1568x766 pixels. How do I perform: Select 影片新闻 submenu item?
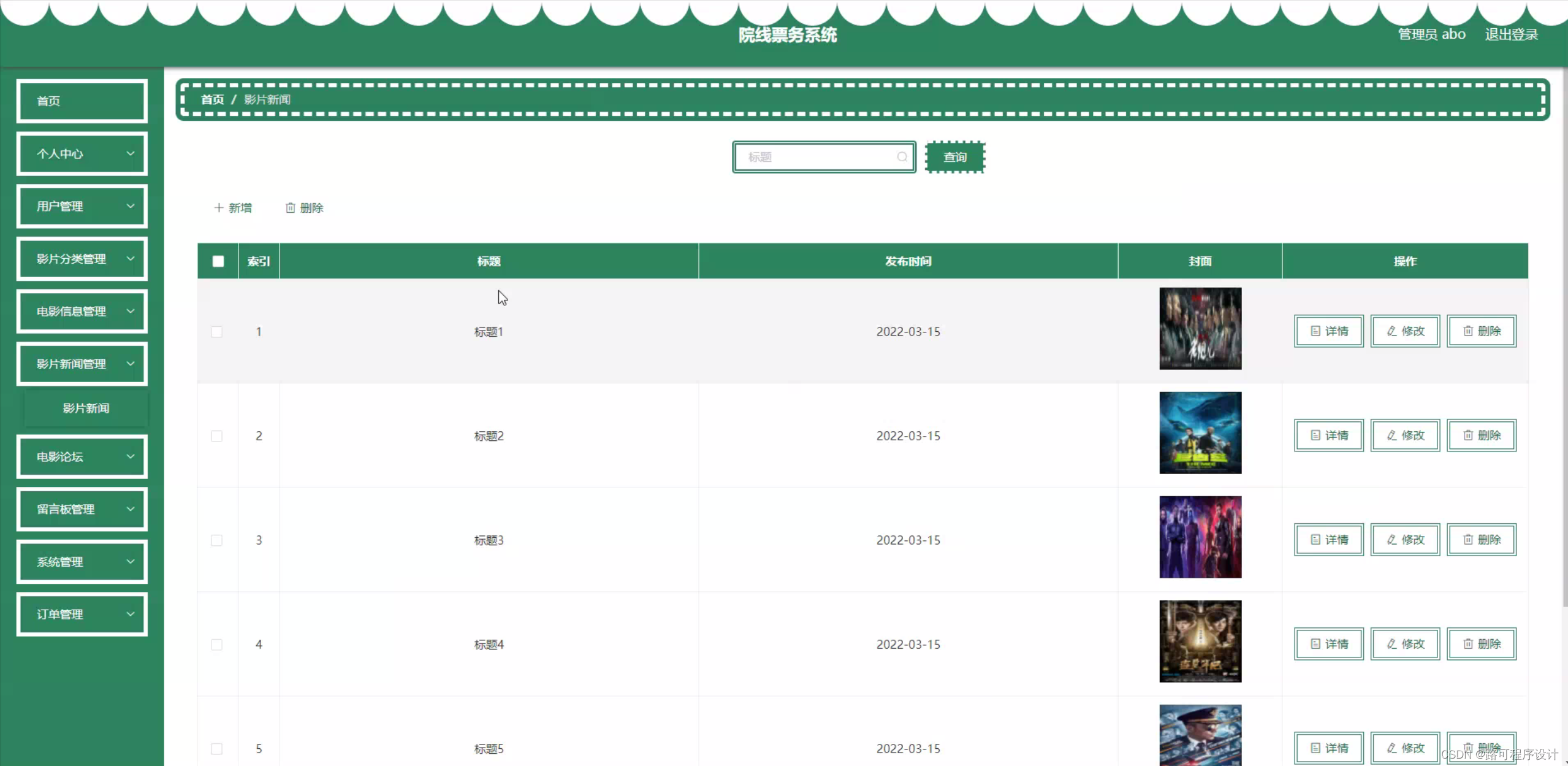click(86, 408)
